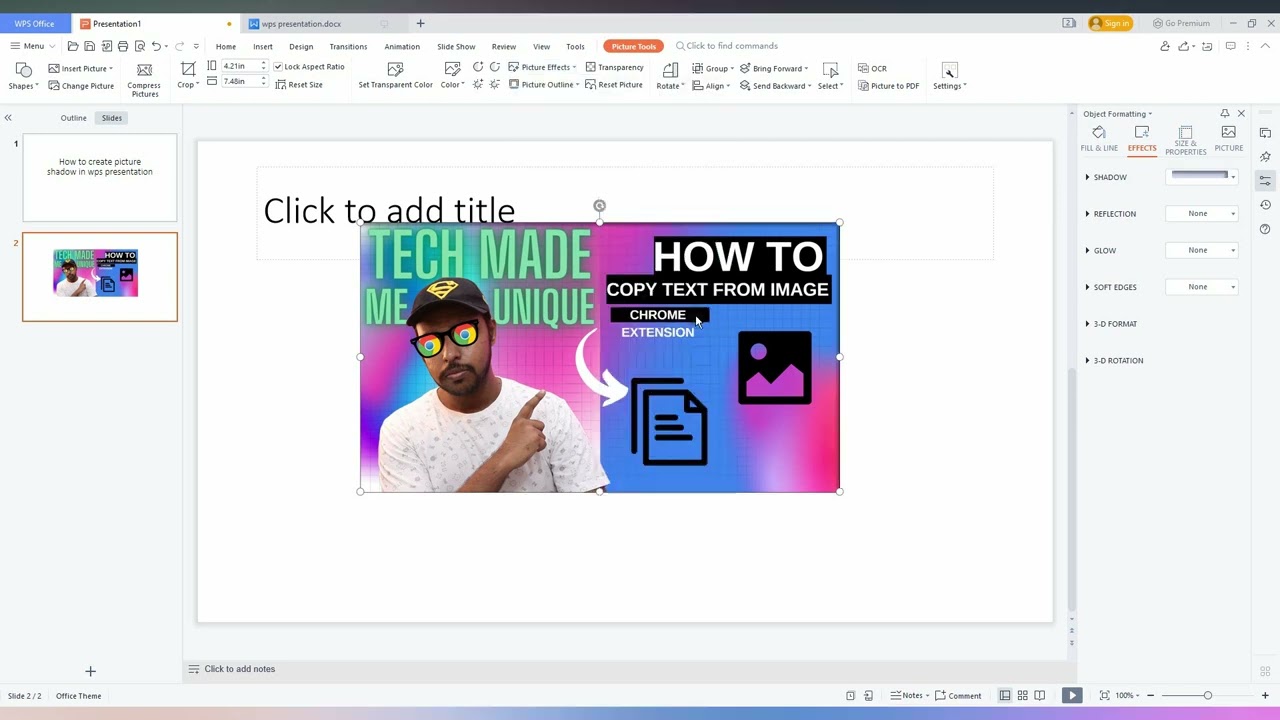The width and height of the screenshot is (1280, 720).
Task: Switch to Reading view icon
Action: [1040, 695]
